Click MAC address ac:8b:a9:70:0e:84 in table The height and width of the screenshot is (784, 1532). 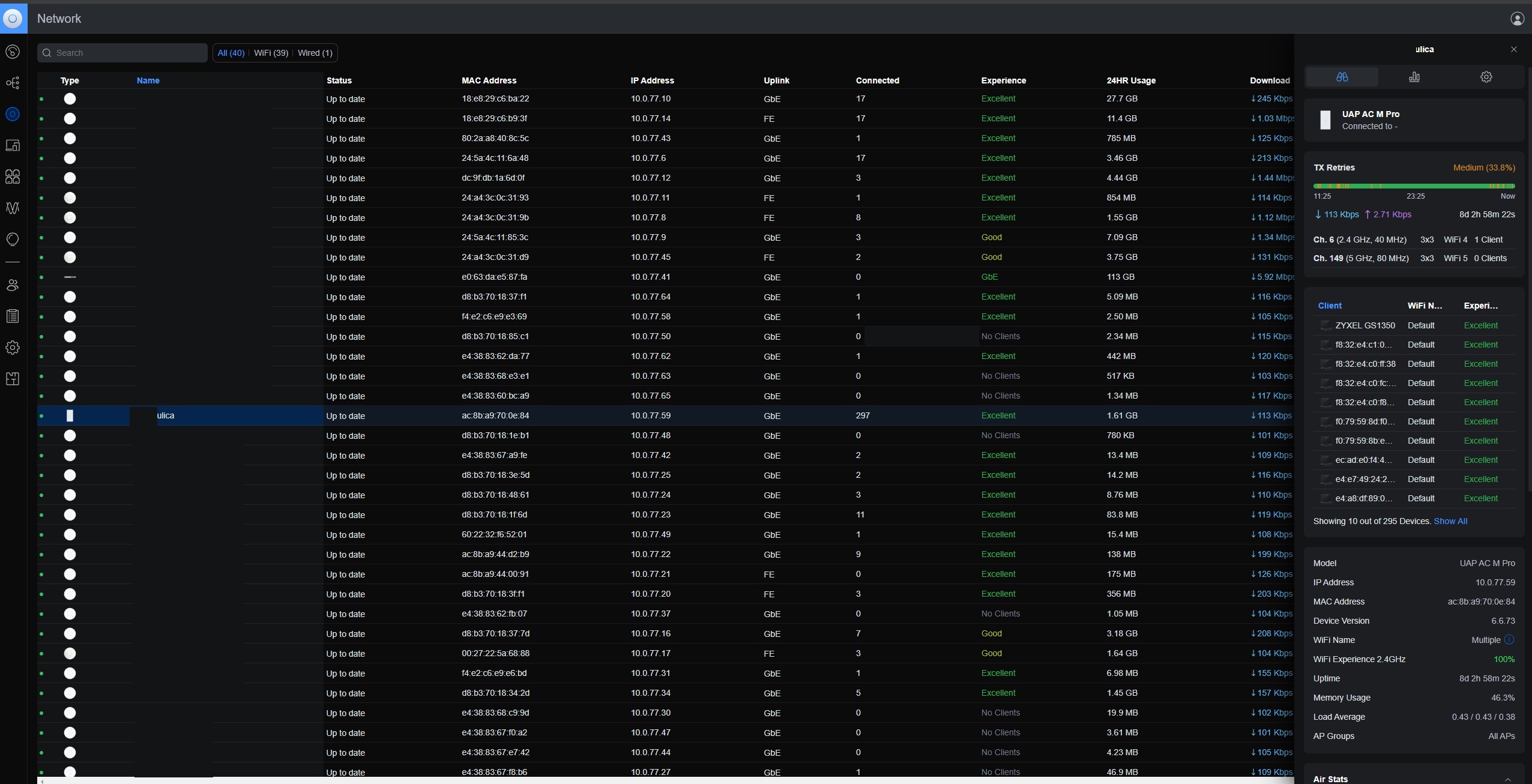495,415
